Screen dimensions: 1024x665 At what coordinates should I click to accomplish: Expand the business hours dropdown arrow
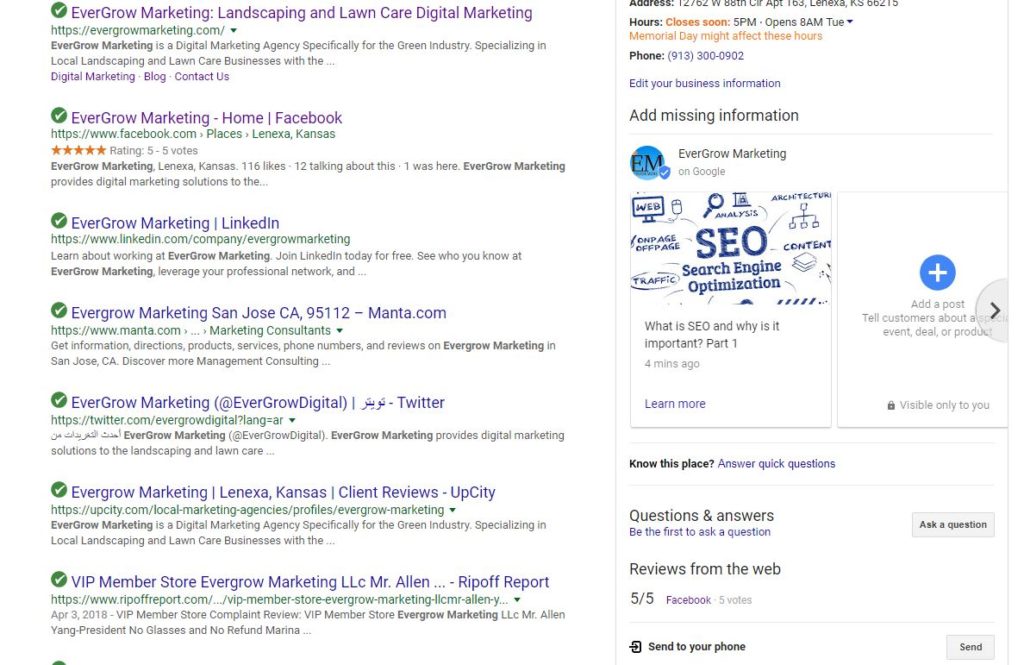[850, 22]
